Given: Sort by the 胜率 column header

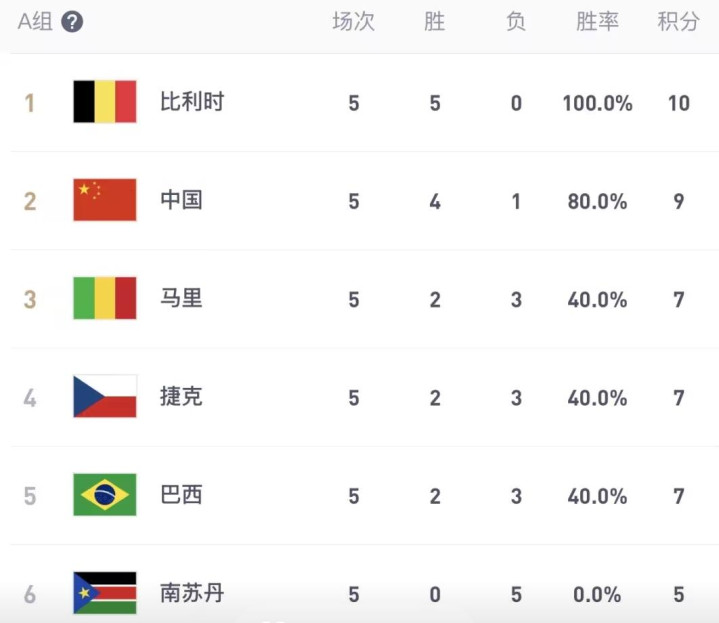Looking at the screenshot, I should tap(597, 22).
